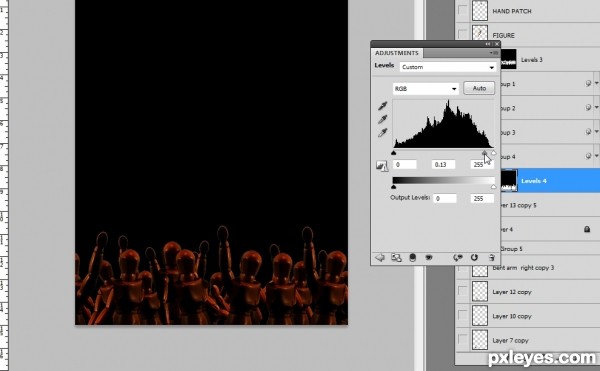
Task: Select the black point eyedropper
Action: point(382,106)
